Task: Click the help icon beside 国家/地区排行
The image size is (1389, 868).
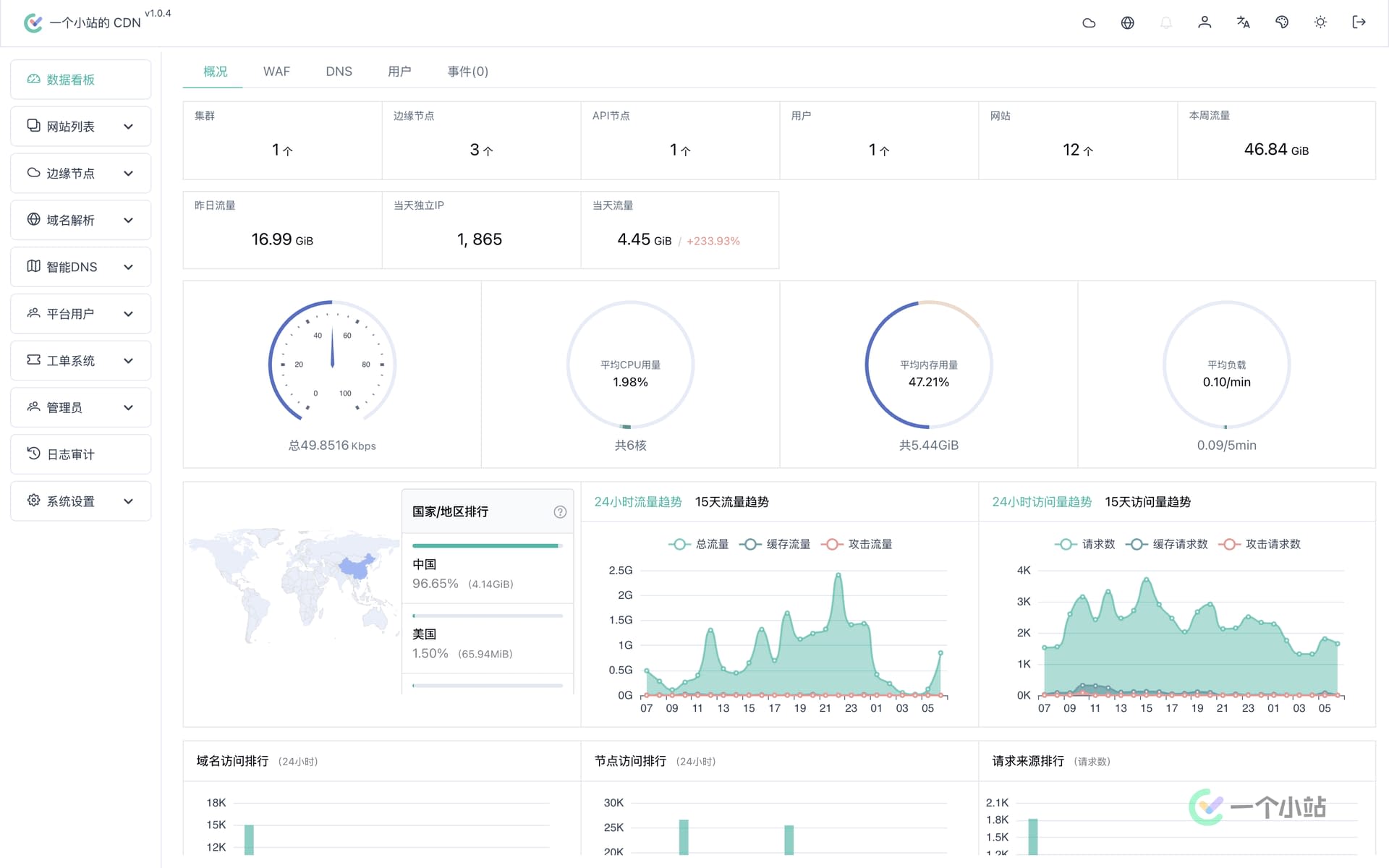Action: (560, 511)
